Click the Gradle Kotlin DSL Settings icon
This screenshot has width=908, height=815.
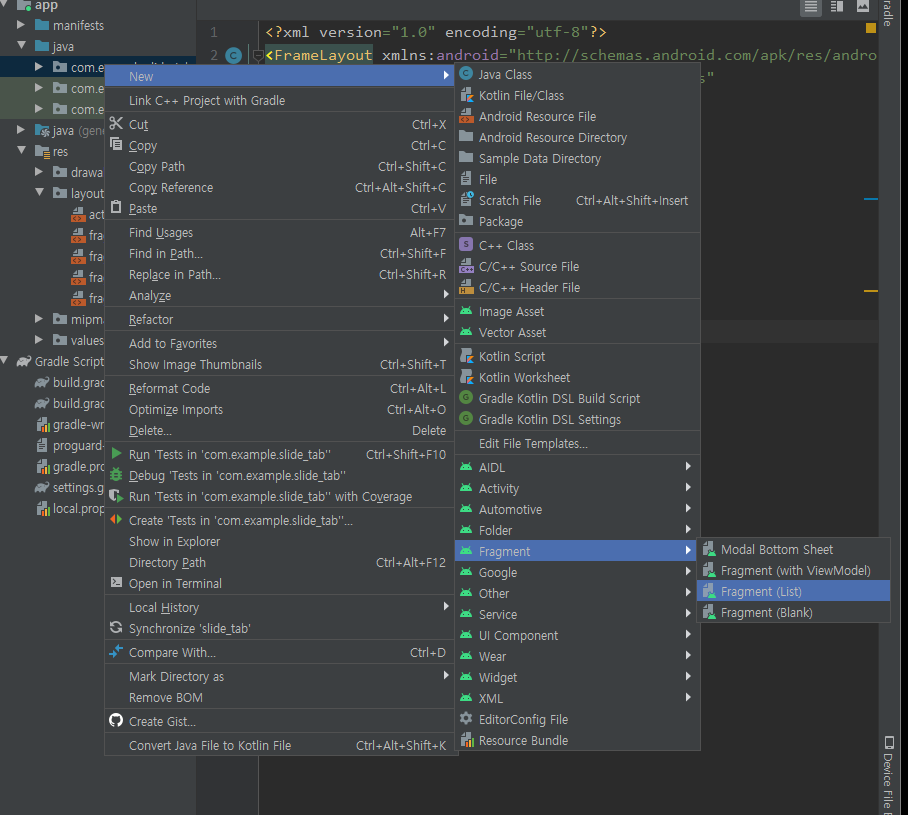tap(466, 419)
